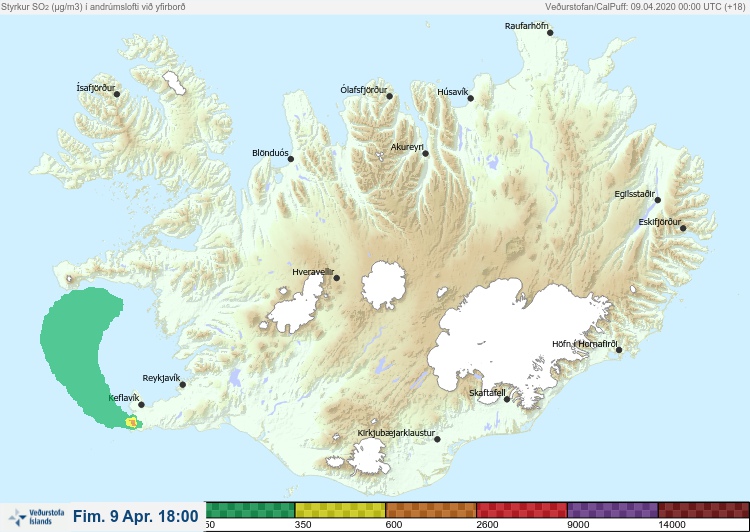The image size is (750, 532).
Task: Click the 'Akureyri' label text
Action: [407, 147]
